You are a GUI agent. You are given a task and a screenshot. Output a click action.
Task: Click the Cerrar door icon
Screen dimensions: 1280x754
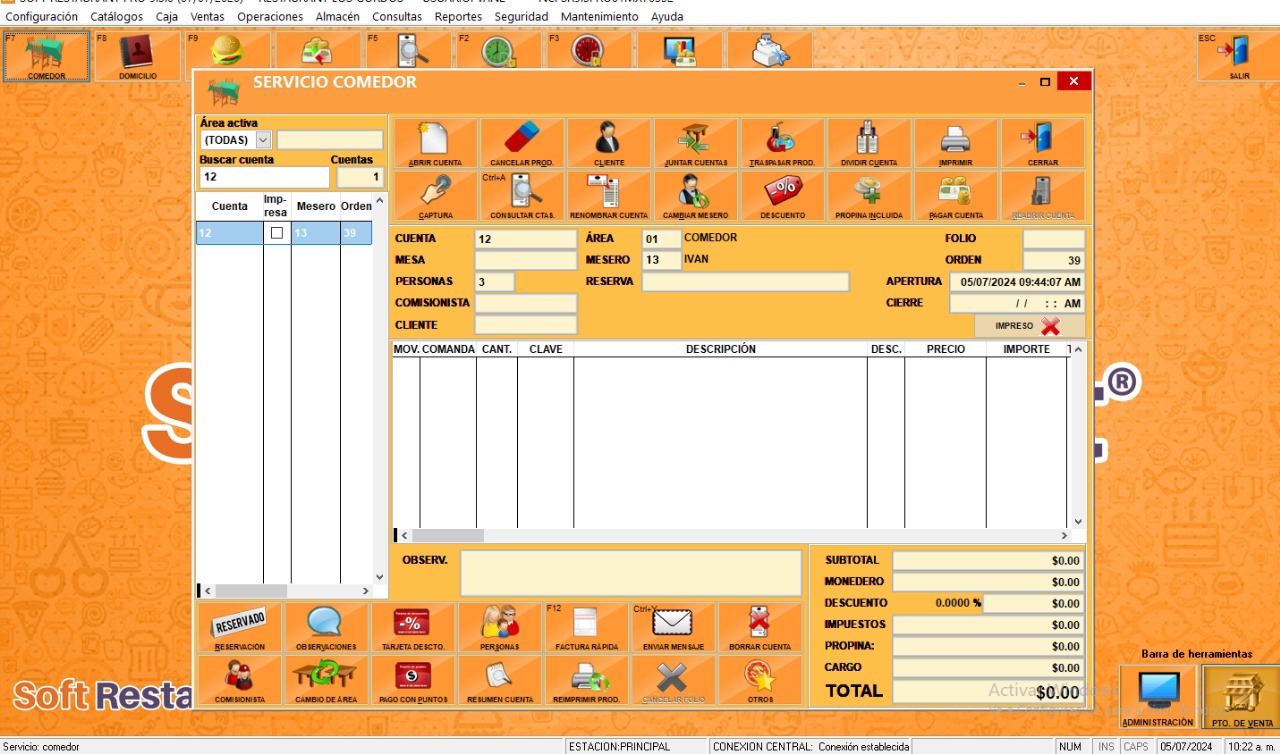pos(1043,143)
